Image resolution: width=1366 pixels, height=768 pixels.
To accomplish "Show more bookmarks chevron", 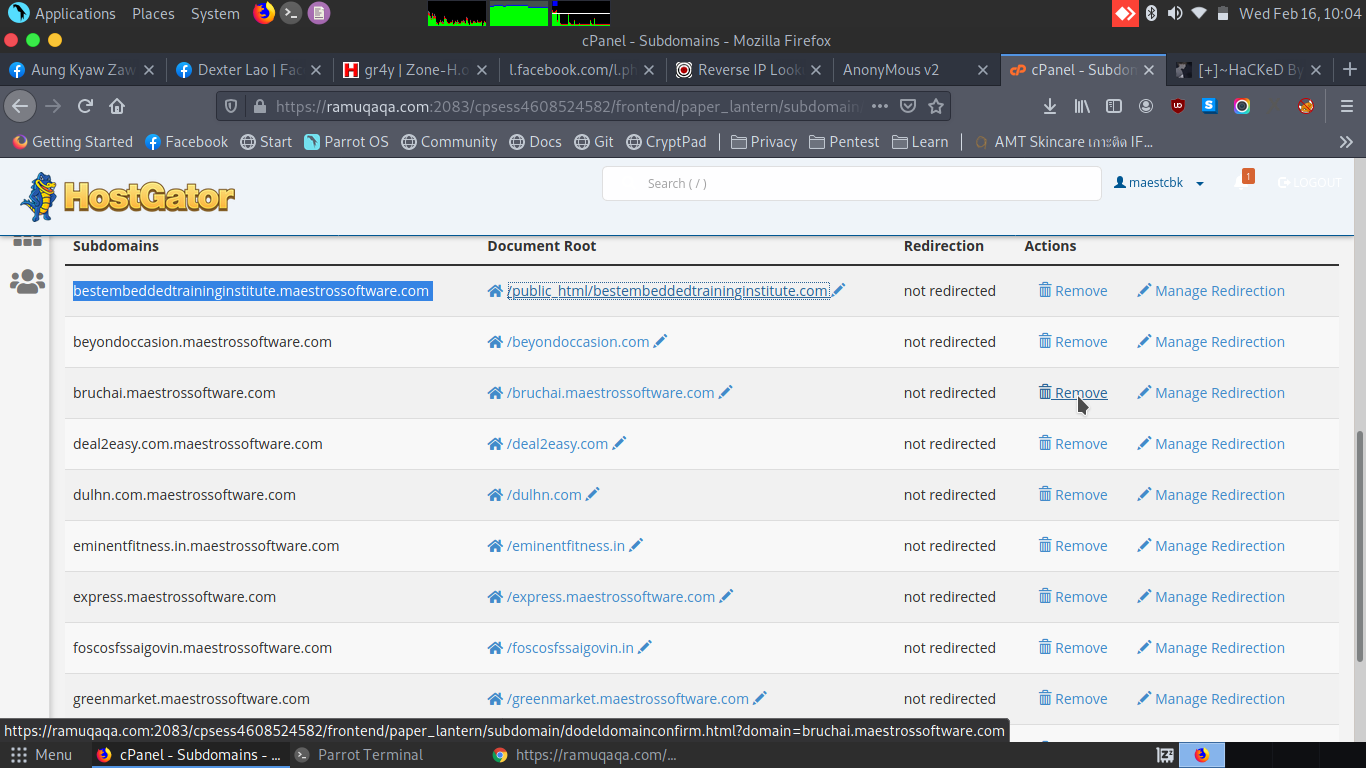I will [x=1346, y=142].
